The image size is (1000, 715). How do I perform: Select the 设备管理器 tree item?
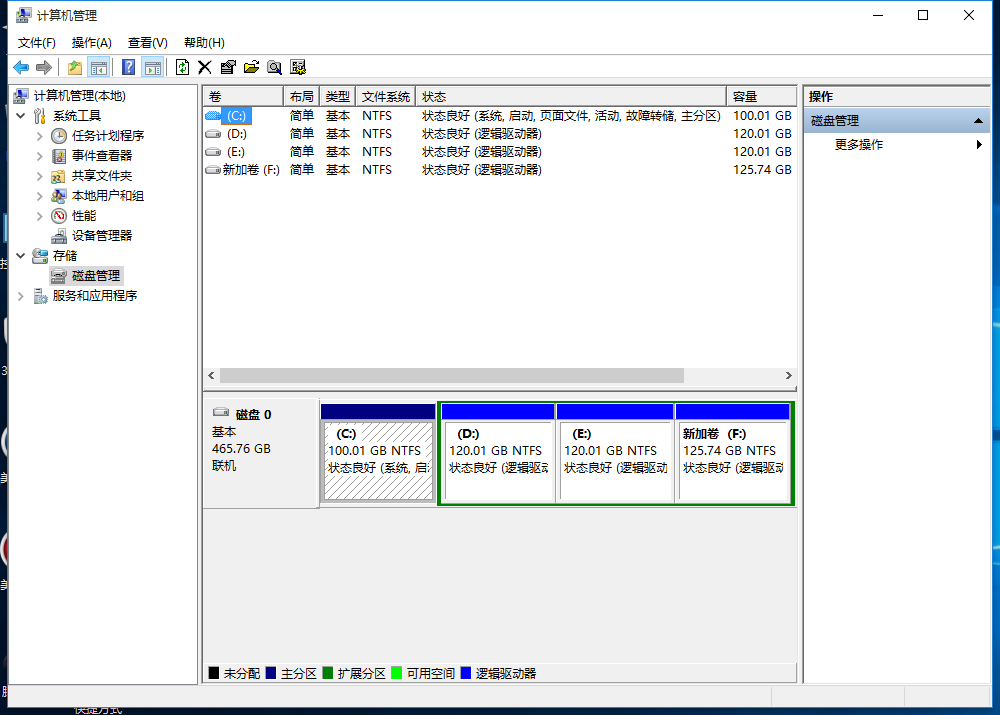pyautogui.click(x=101, y=236)
